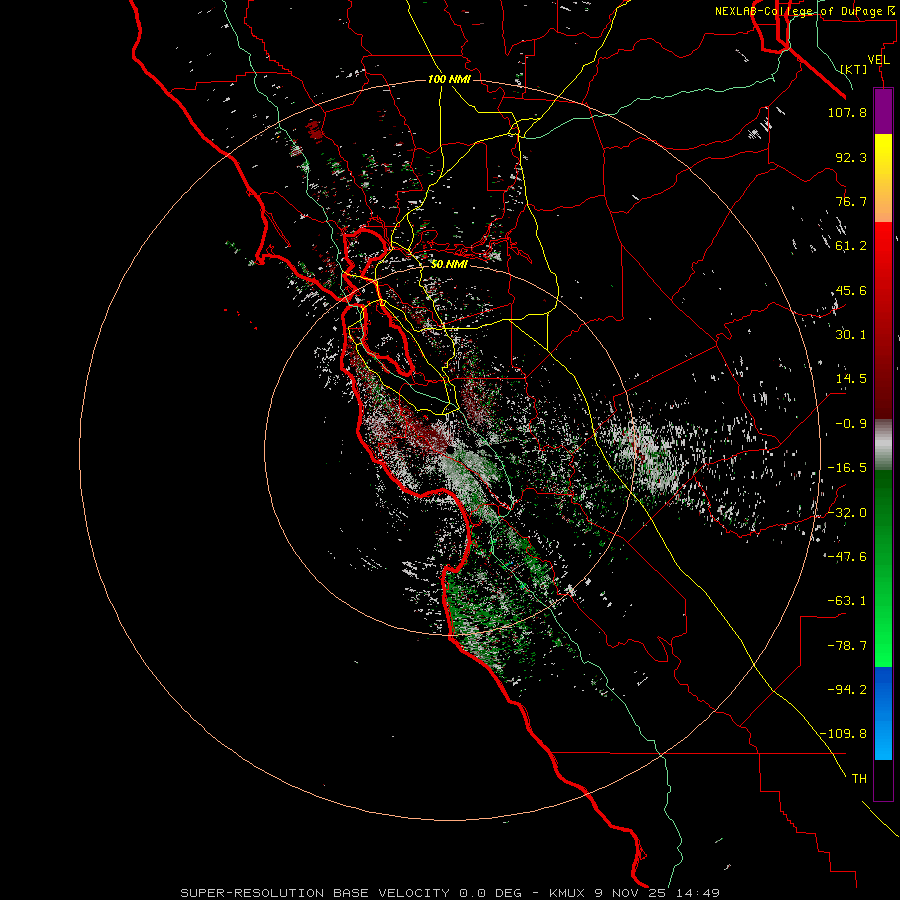Select the -94.2 velocity scale value
900x900 pixels.
pyautogui.click(x=847, y=689)
